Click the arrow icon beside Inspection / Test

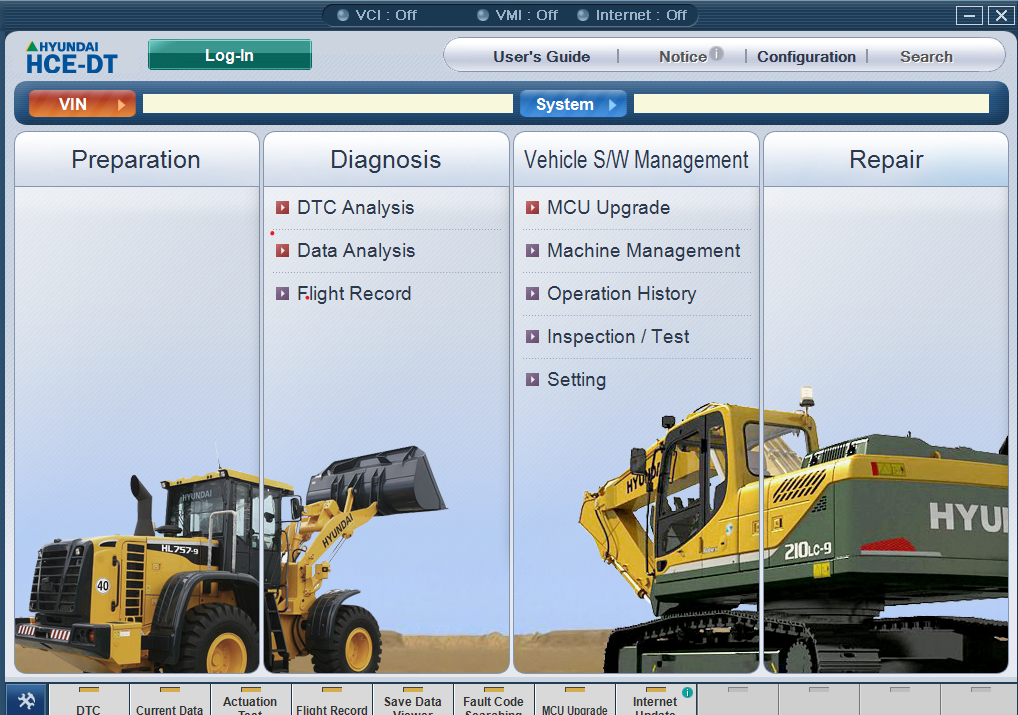click(x=532, y=336)
